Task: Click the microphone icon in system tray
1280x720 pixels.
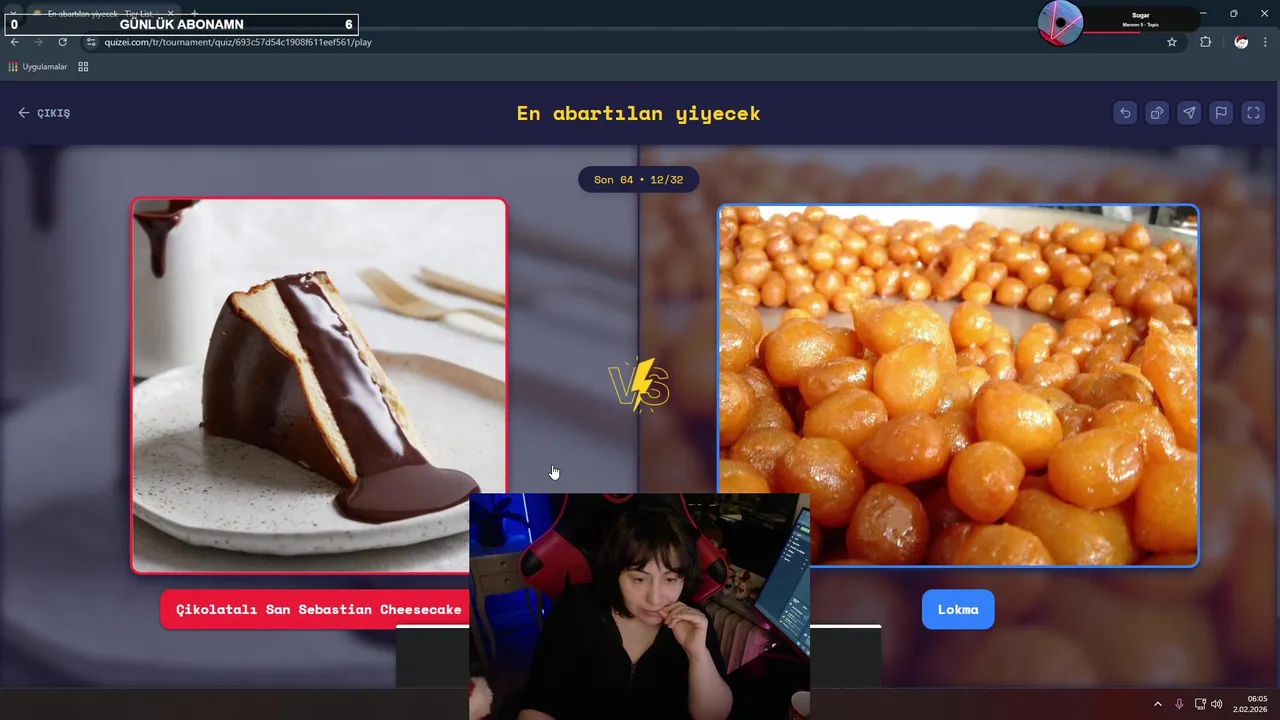Action: 1179,704
